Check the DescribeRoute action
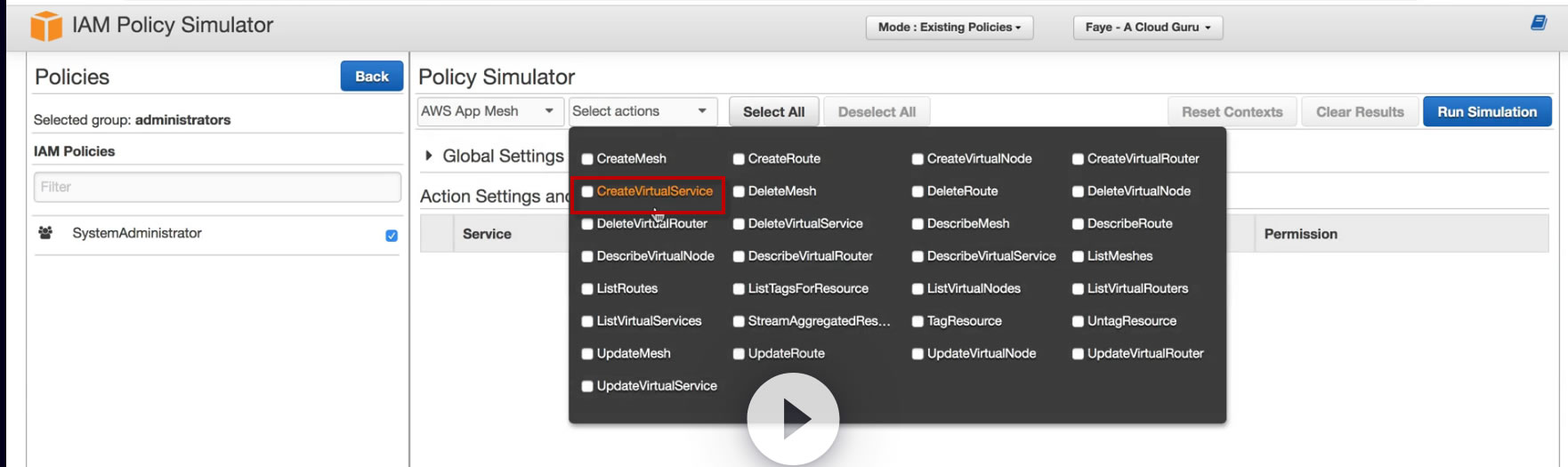1568x467 pixels. point(1078,224)
